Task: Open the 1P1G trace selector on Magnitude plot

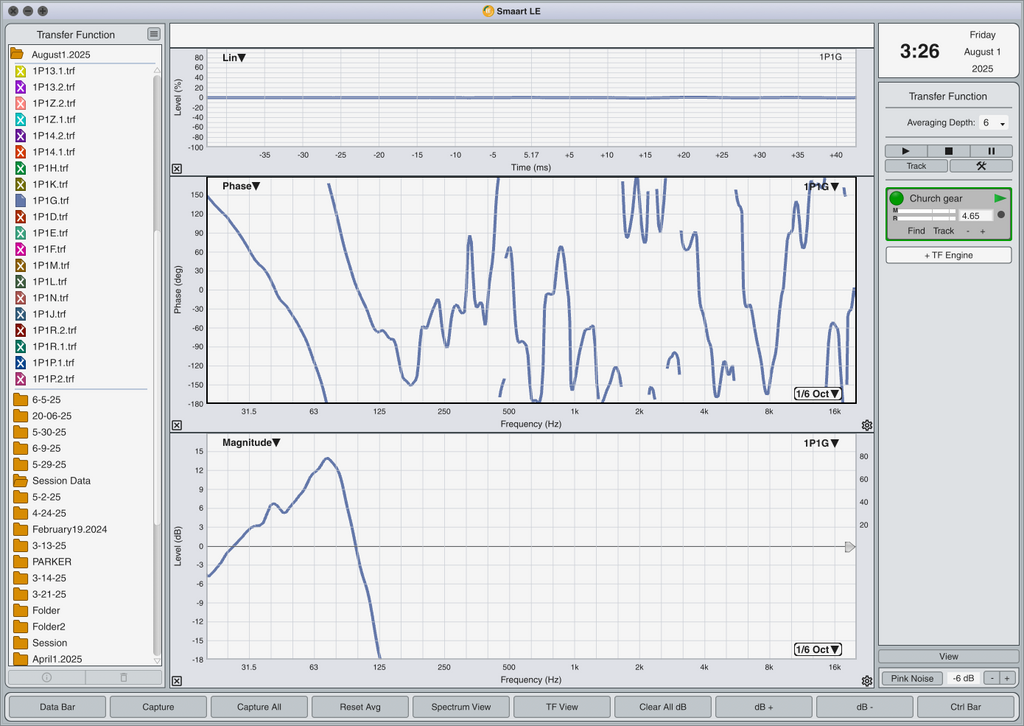Action: click(x=821, y=443)
